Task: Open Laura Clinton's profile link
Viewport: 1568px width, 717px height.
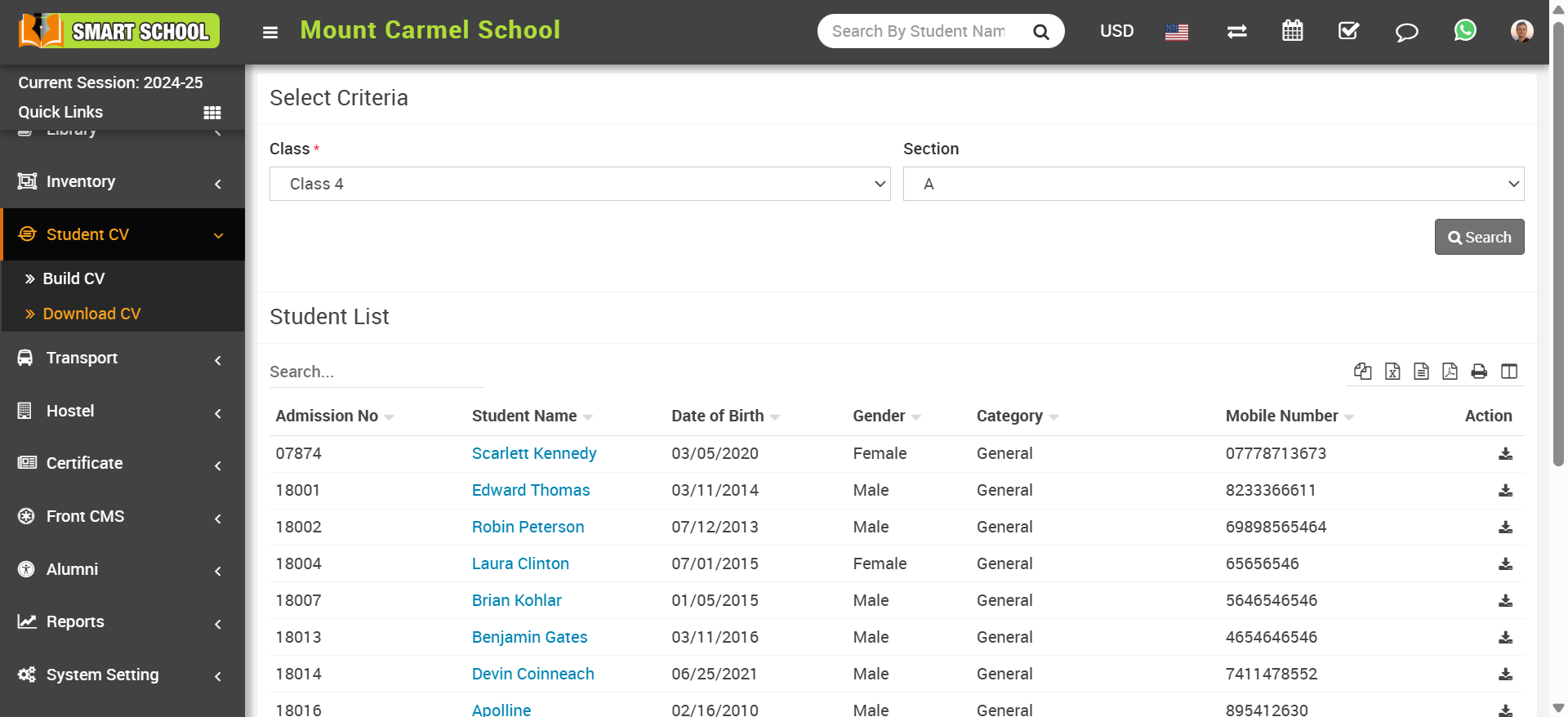Action: (x=520, y=563)
